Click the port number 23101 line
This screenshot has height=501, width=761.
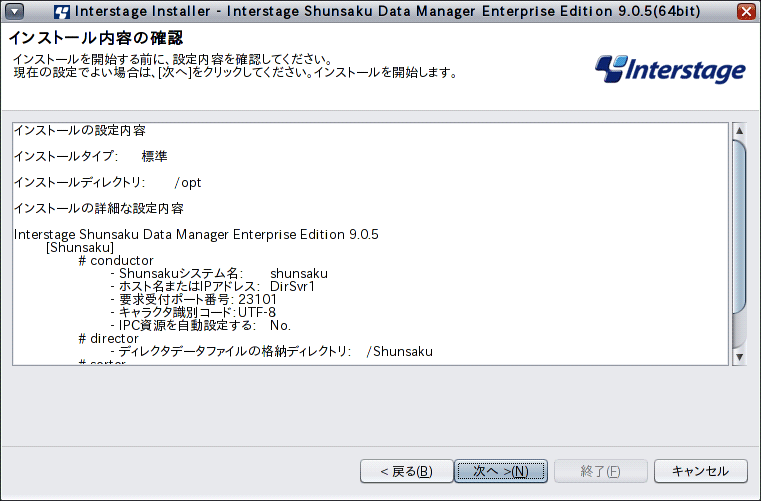(x=194, y=299)
